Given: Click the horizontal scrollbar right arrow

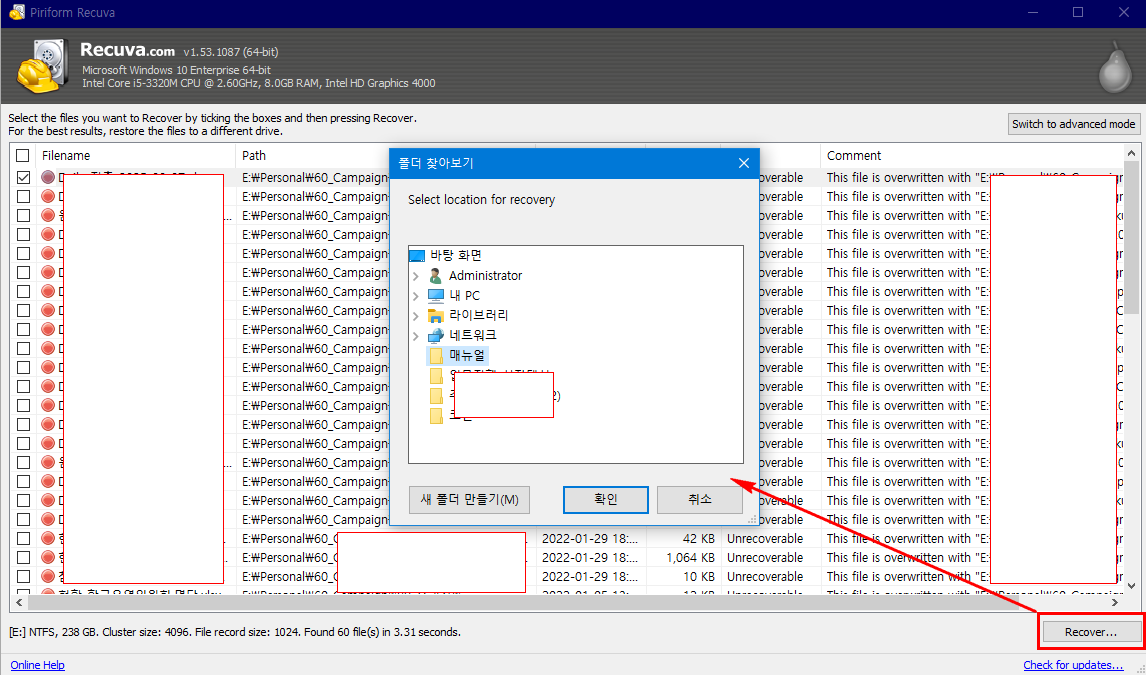Looking at the screenshot, I should 1115,603.
